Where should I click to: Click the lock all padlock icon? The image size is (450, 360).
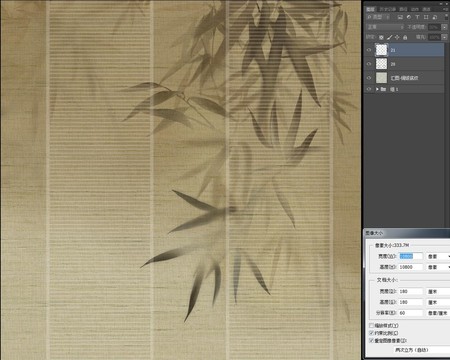tap(405, 37)
